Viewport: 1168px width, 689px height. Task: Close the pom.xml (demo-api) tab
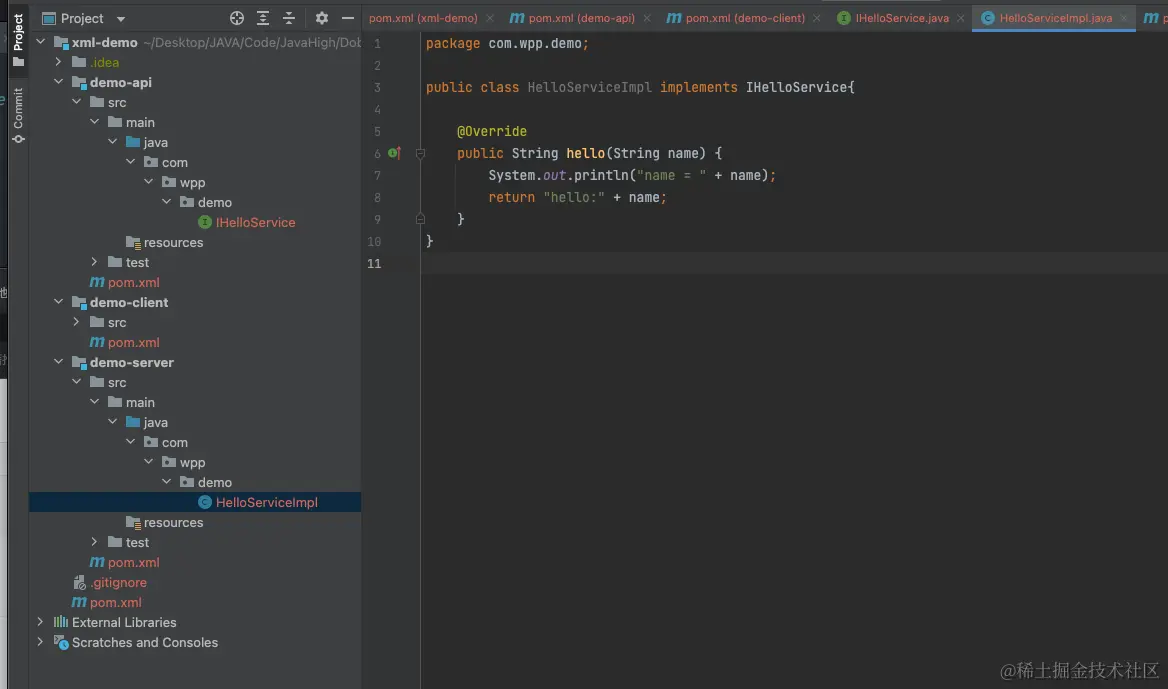[x=646, y=18]
